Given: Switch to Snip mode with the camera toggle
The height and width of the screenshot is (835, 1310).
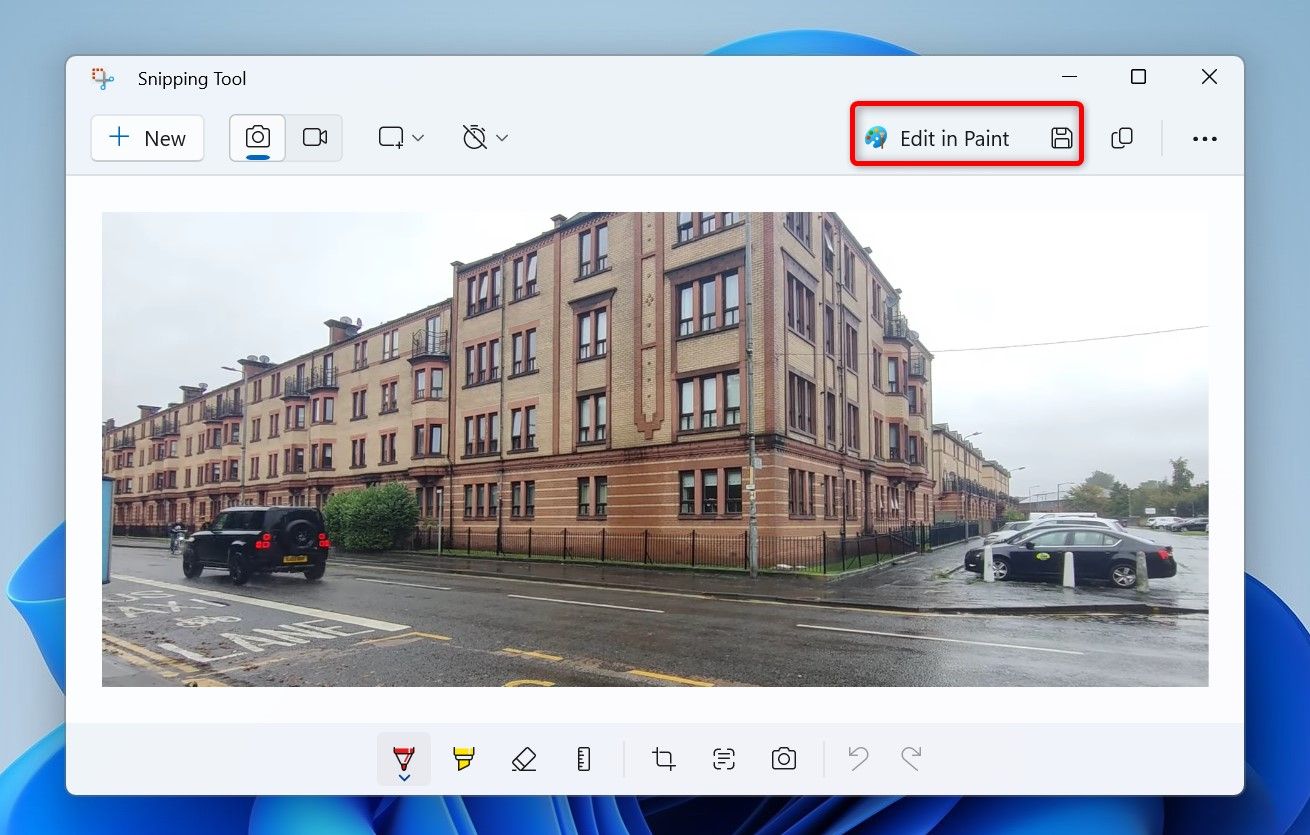Looking at the screenshot, I should 258,138.
